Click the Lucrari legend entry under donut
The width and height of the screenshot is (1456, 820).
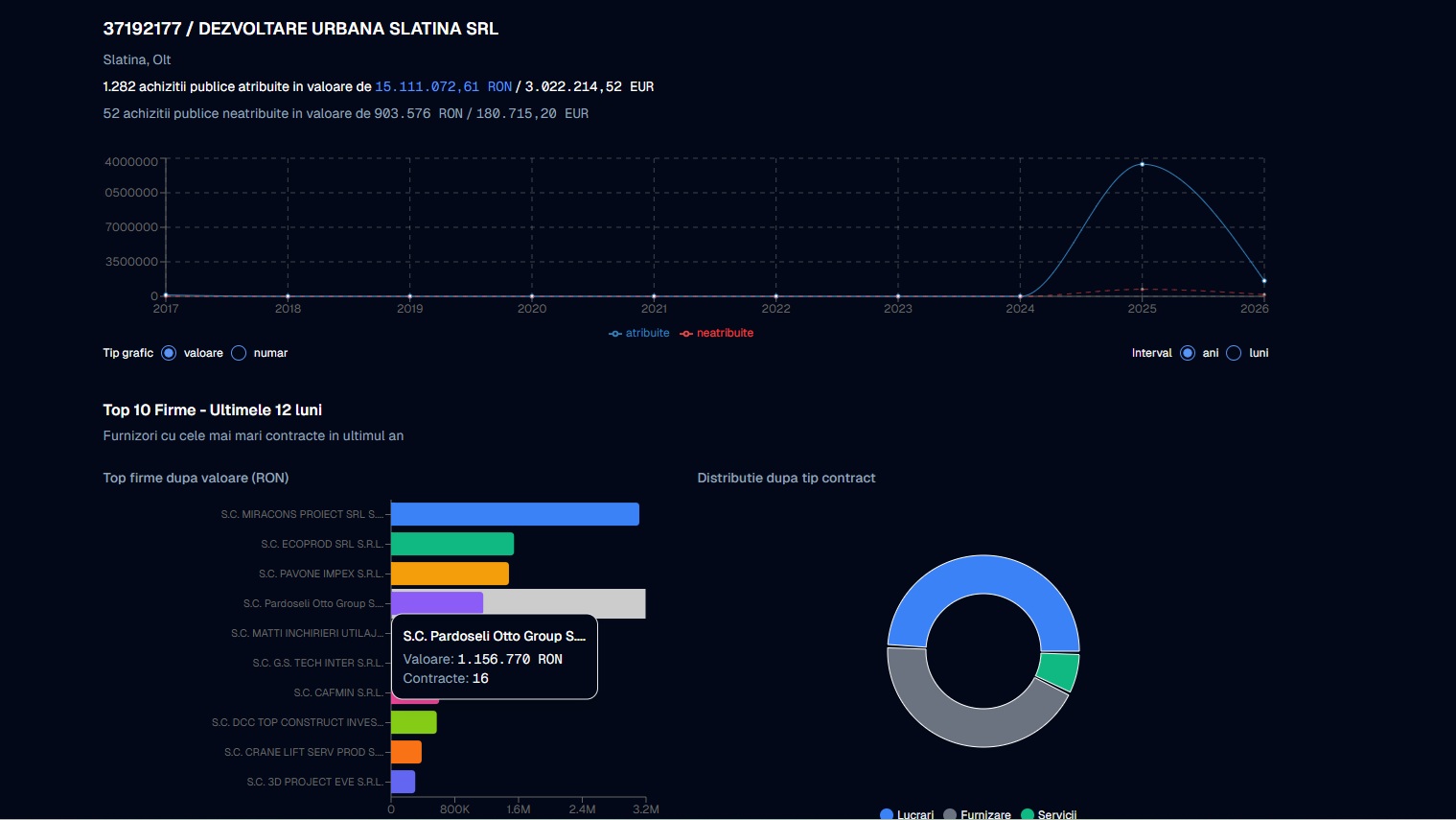(x=906, y=814)
